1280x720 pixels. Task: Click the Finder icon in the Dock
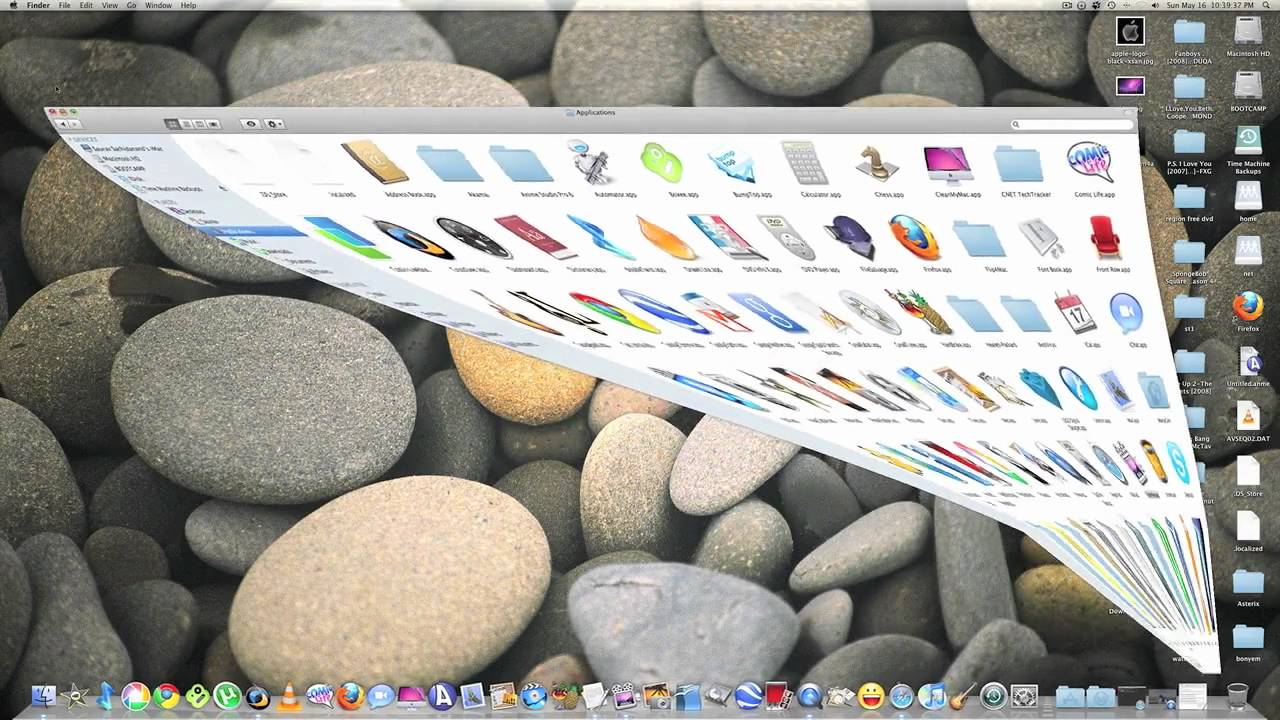[x=45, y=696]
